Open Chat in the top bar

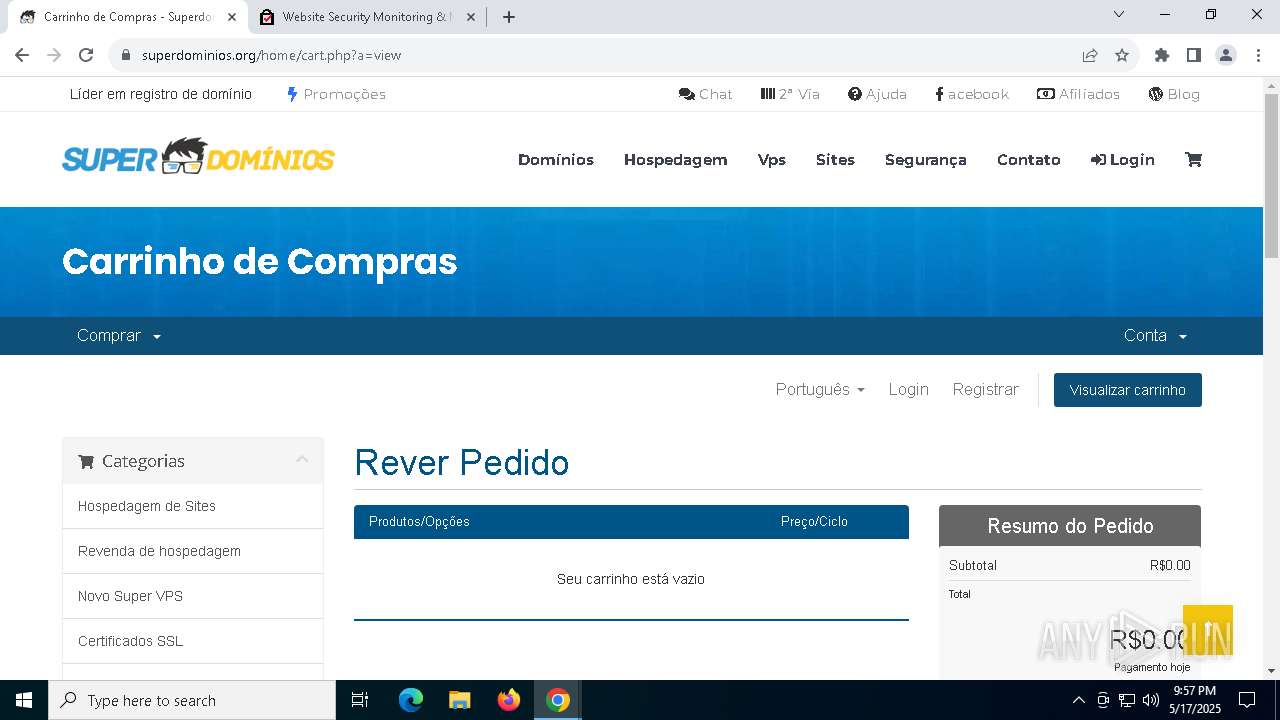tap(705, 94)
